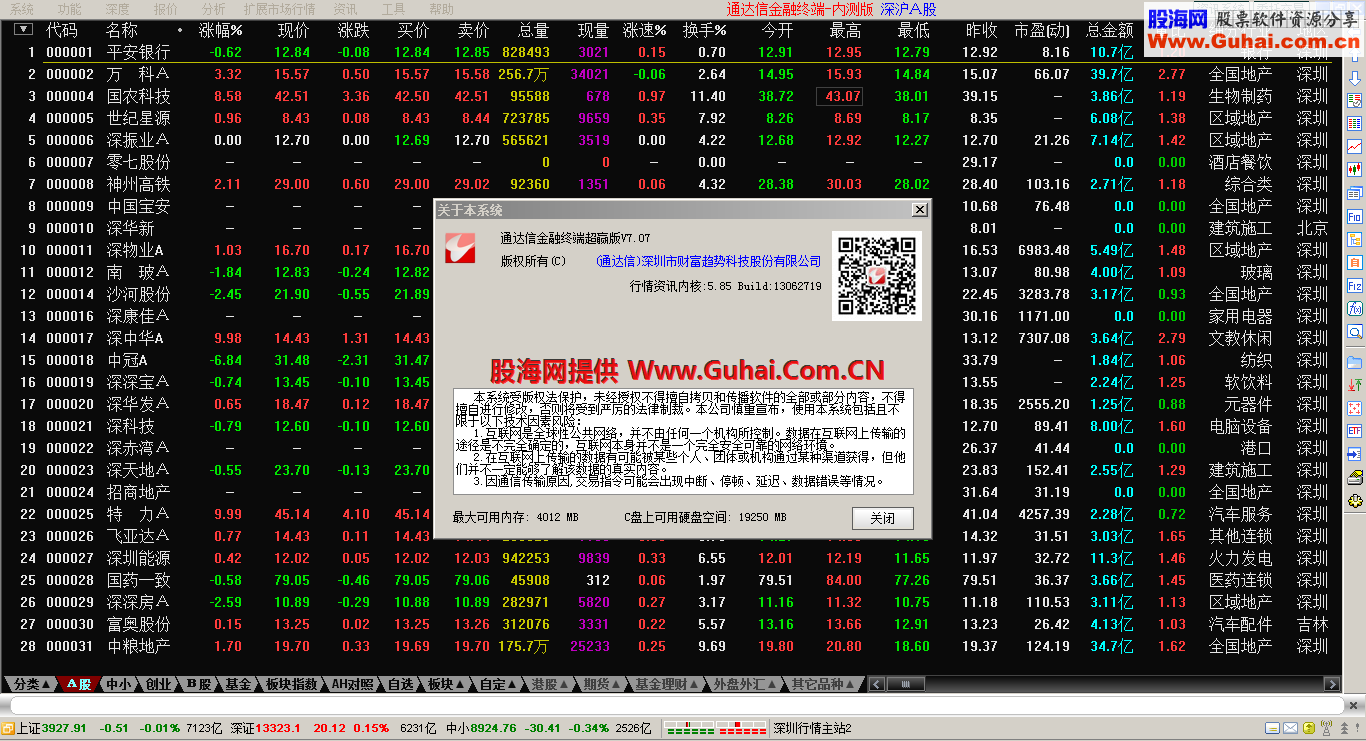Click the yellow printer-like toolbar icon
The height and width of the screenshot is (741, 1366).
tap(1355, 477)
